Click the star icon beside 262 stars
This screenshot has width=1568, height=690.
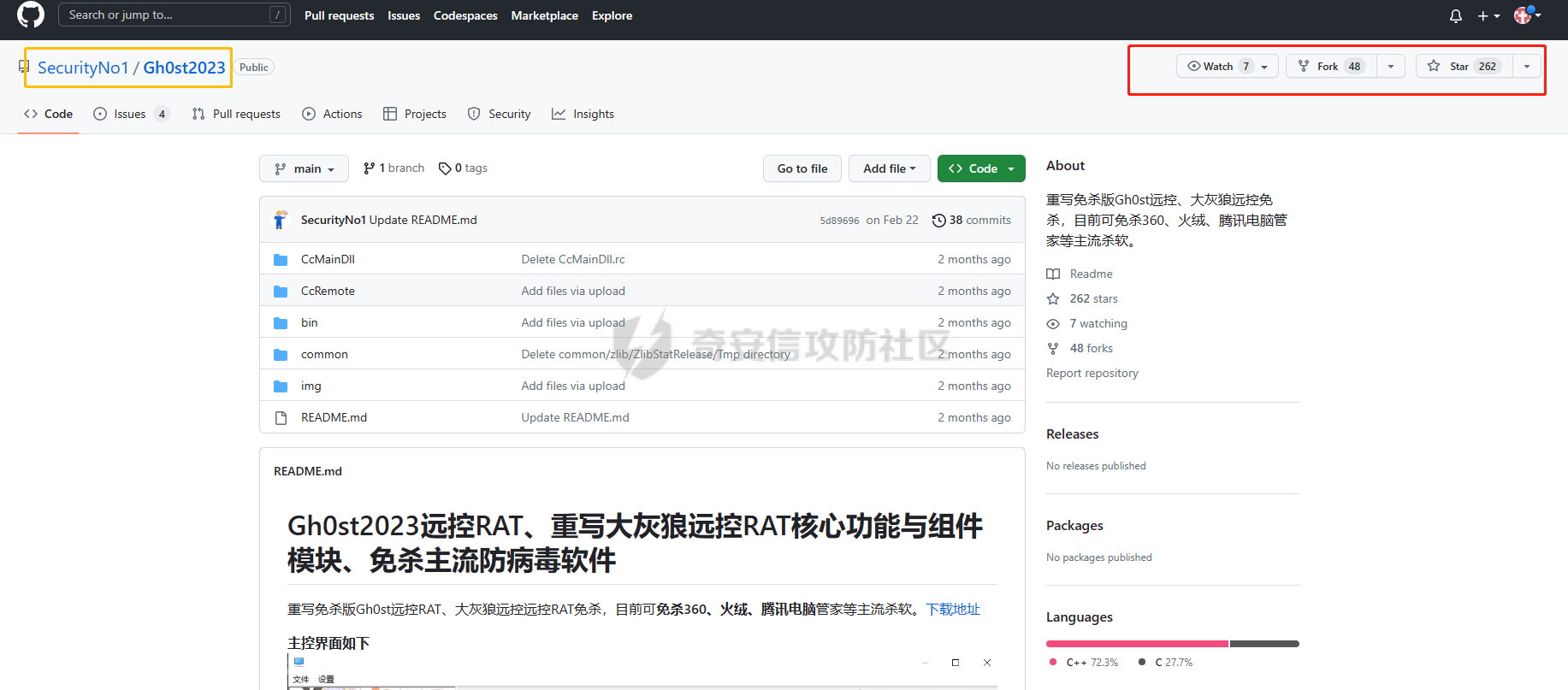click(x=1053, y=298)
